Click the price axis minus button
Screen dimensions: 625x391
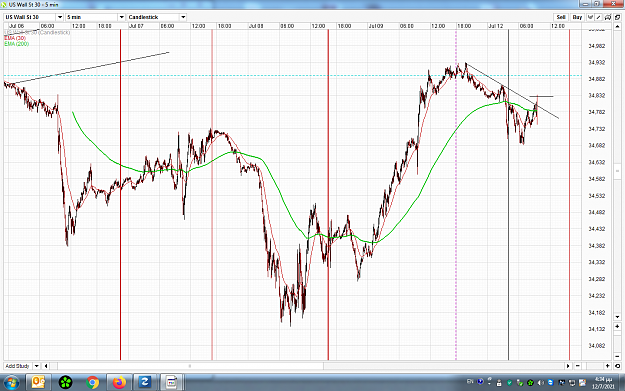click(x=617, y=356)
